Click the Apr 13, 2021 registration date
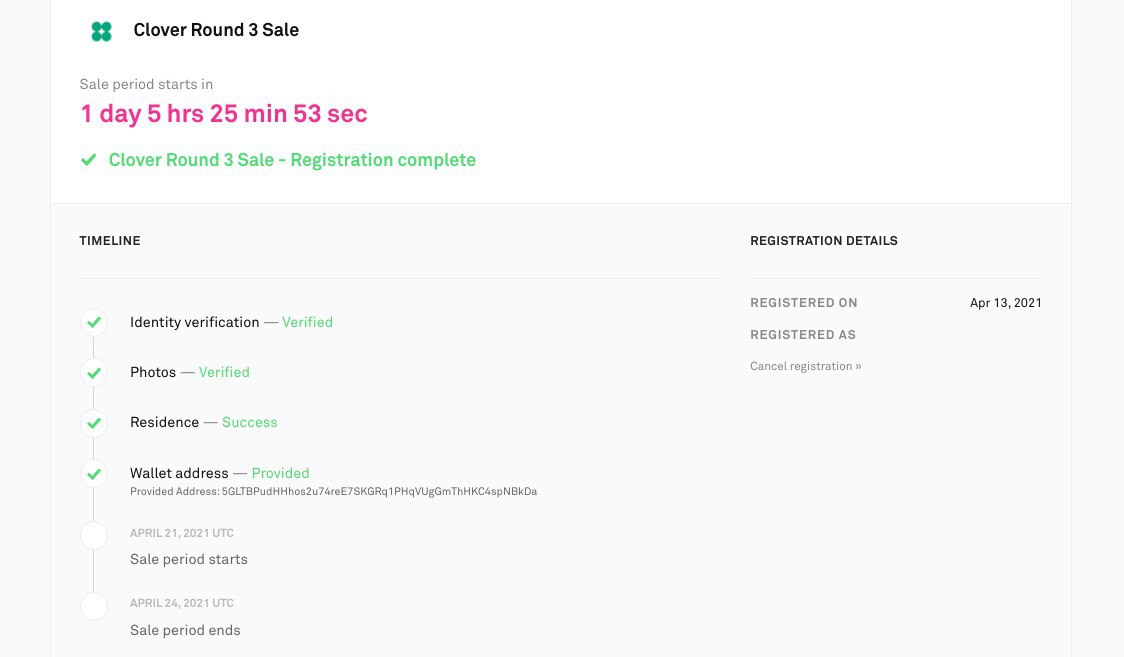This screenshot has height=657, width=1124. [1005, 303]
